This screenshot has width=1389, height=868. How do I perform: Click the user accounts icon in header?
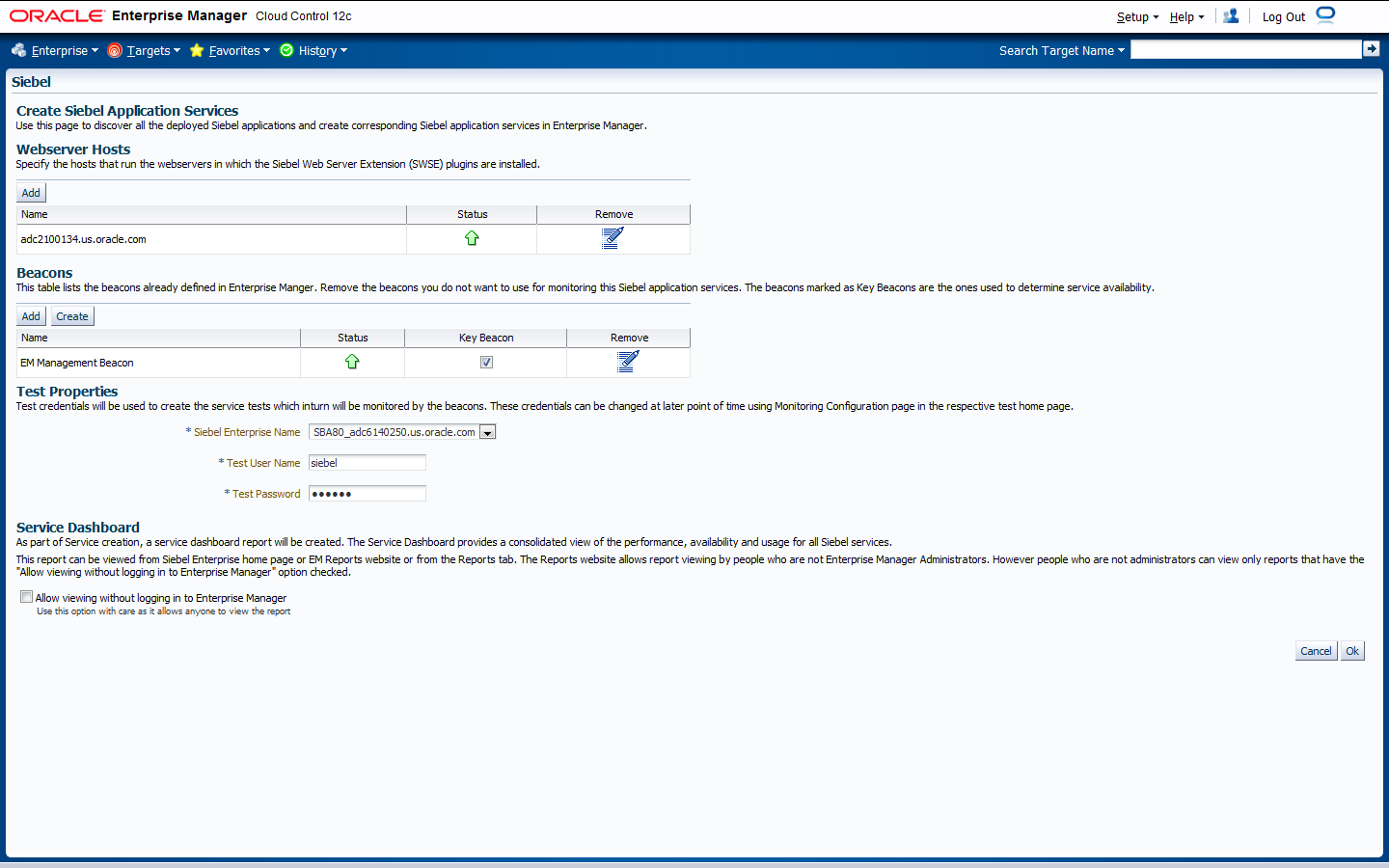tap(1231, 16)
